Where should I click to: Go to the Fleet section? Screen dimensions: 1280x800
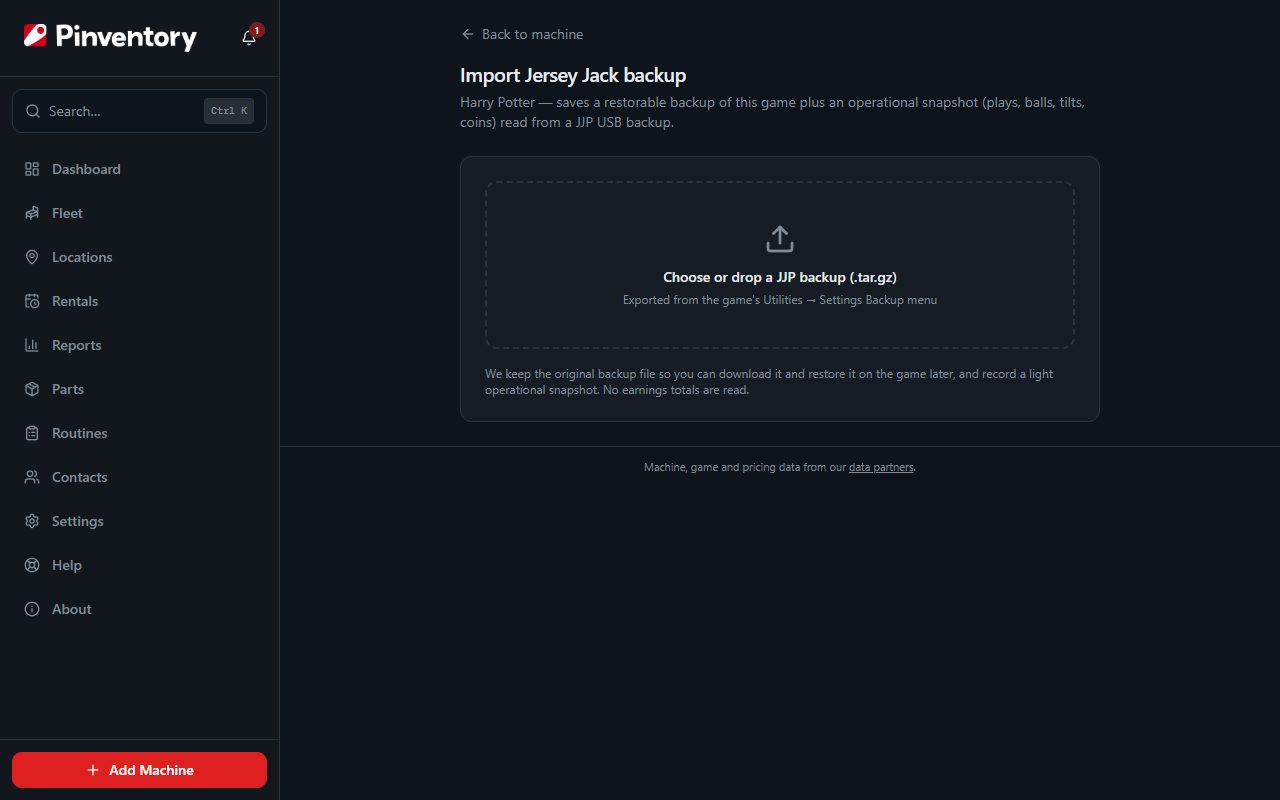[139, 213]
